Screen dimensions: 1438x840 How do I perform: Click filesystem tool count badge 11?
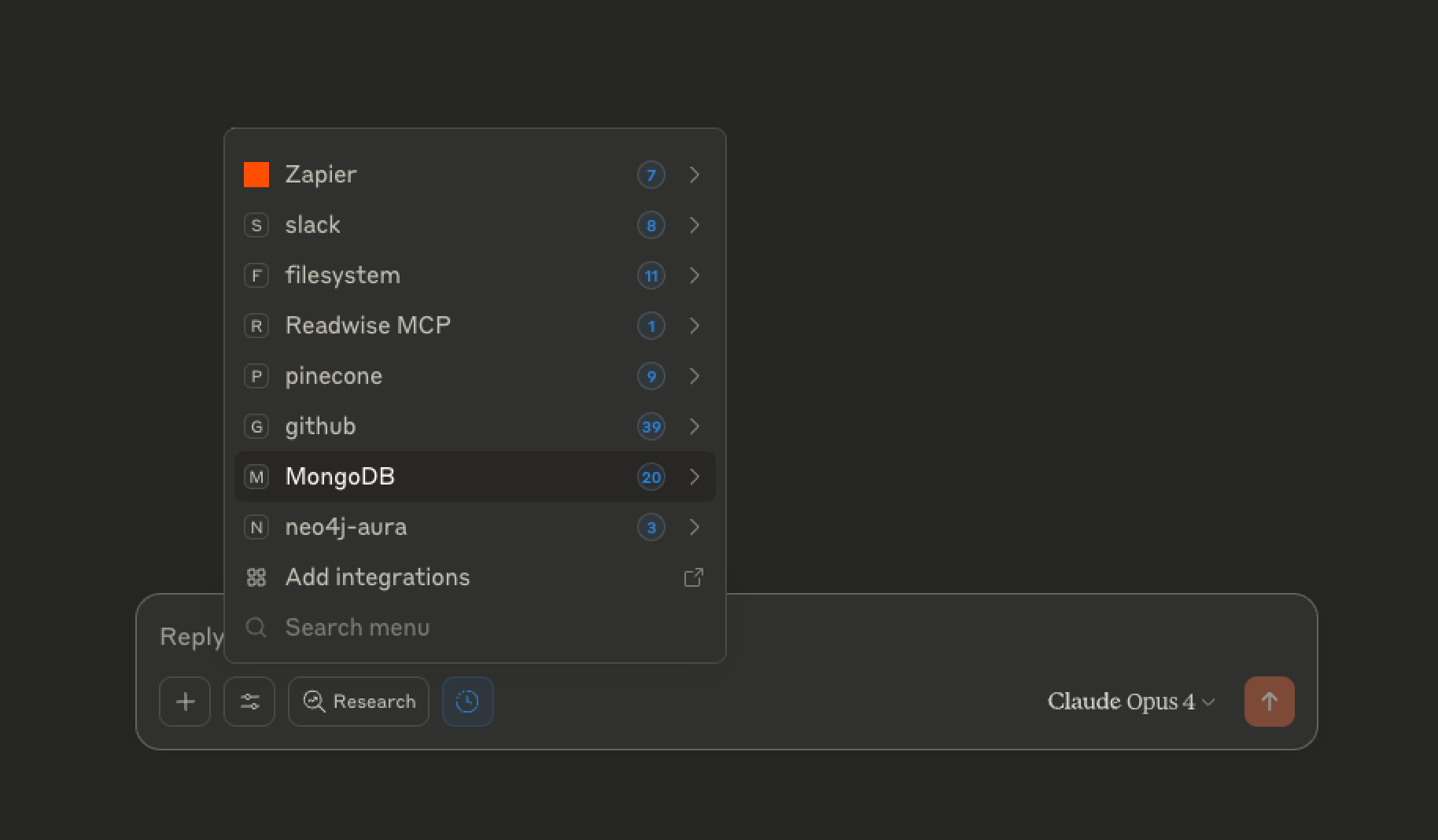click(651, 275)
